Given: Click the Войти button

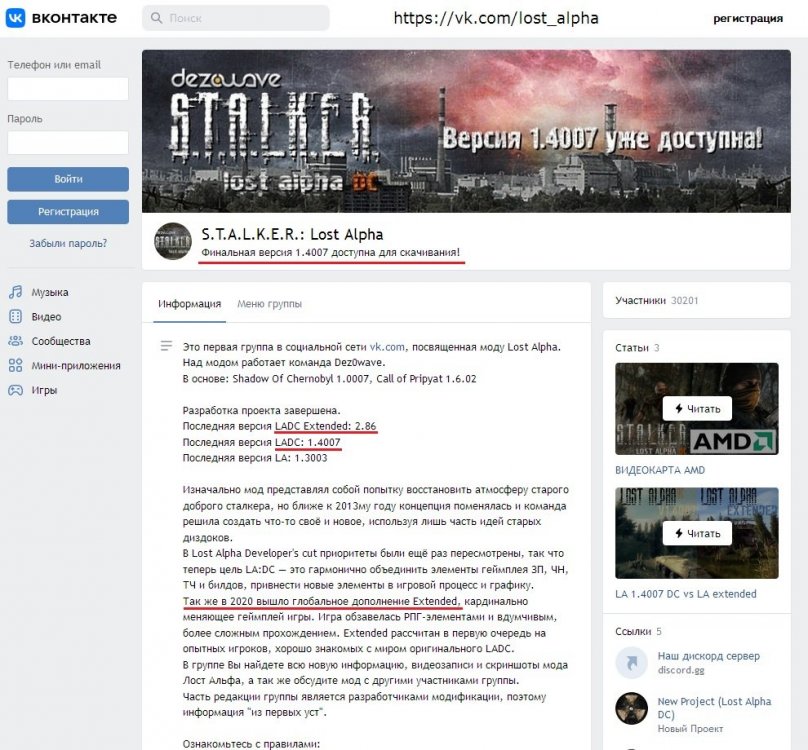Looking at the screenshot, I should pos(68,179).
